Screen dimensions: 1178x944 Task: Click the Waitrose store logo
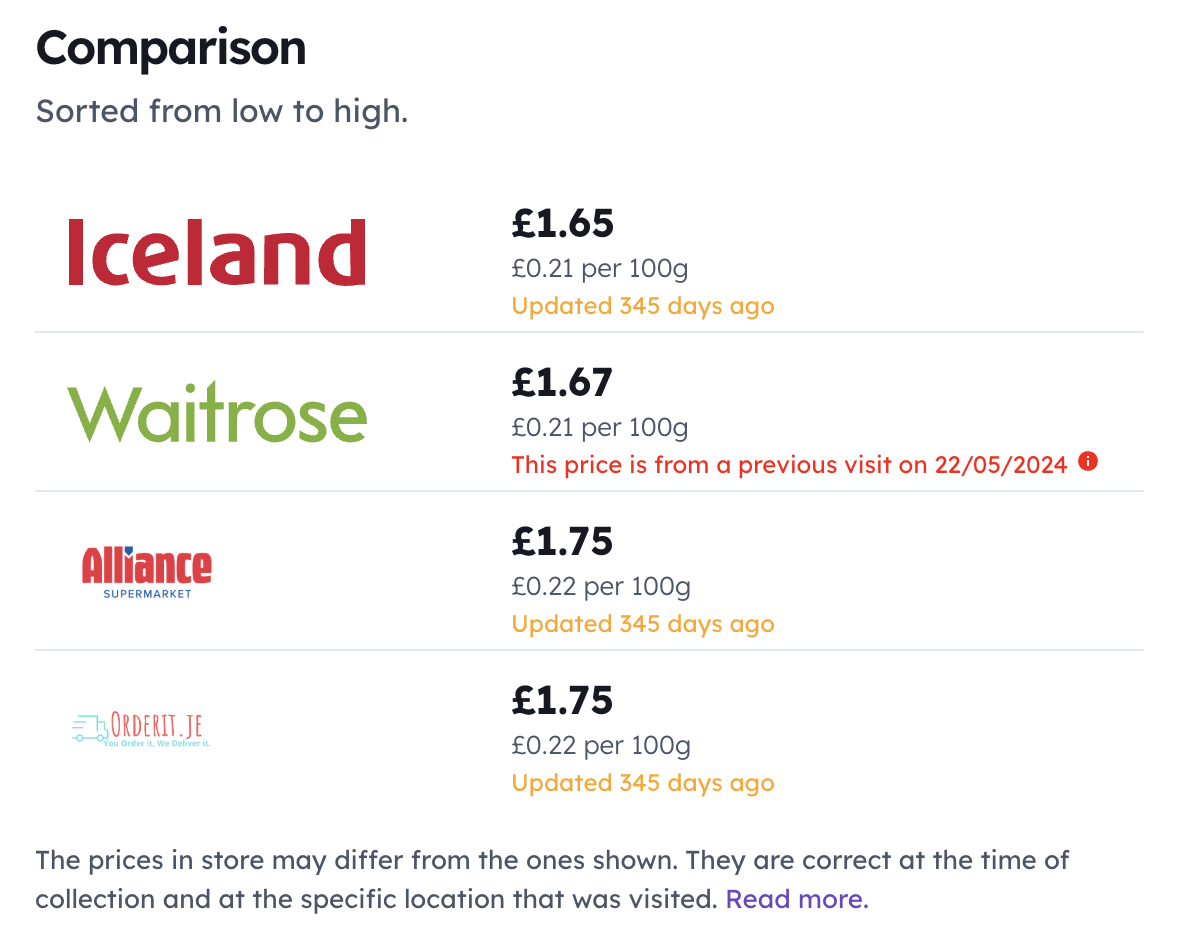click(217, 412)
